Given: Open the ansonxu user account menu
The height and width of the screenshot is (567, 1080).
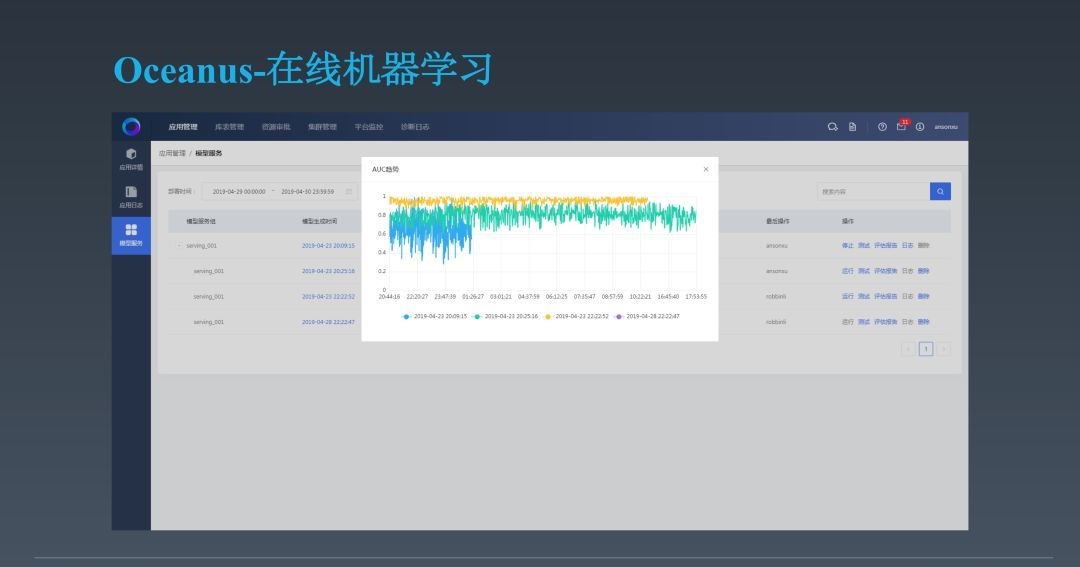Looking at the screenshot, I should point(945,127).
